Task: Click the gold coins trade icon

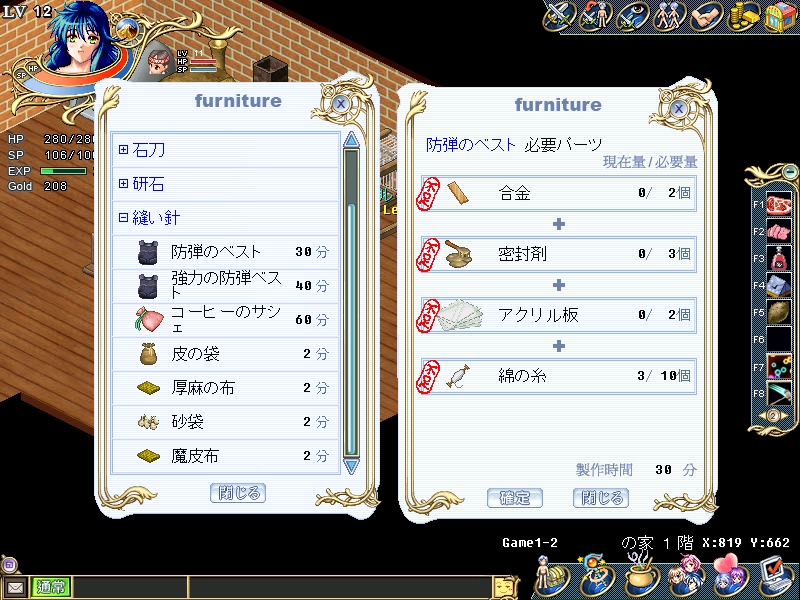Action: 744,16
